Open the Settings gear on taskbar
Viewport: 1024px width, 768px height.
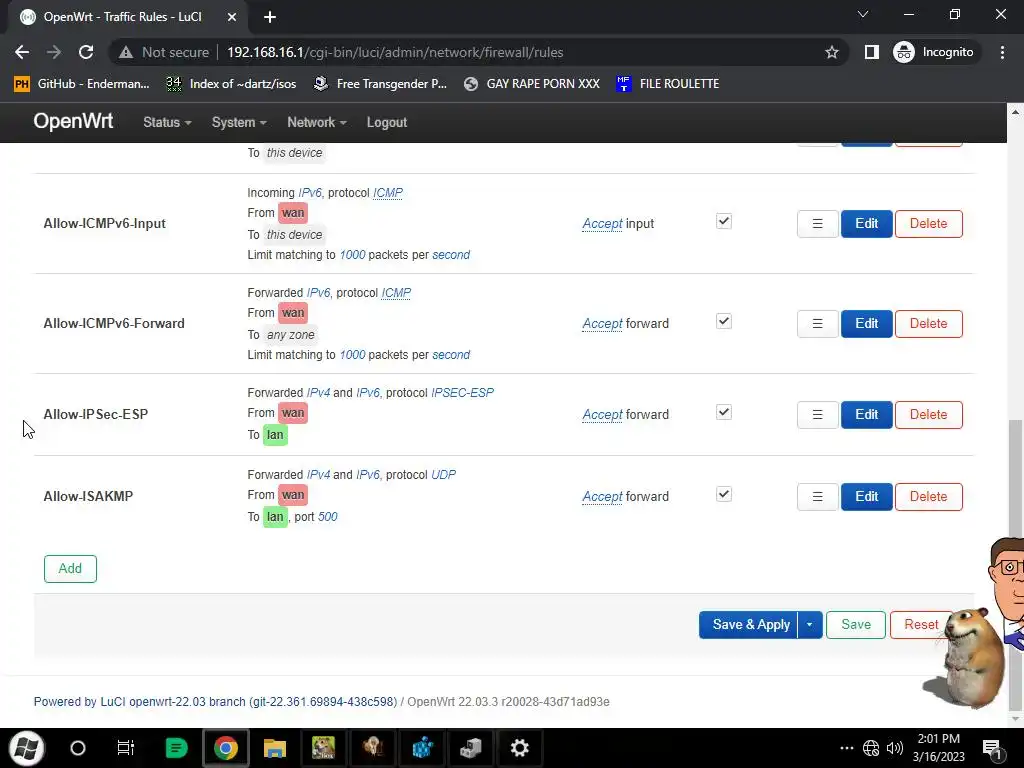519,748
